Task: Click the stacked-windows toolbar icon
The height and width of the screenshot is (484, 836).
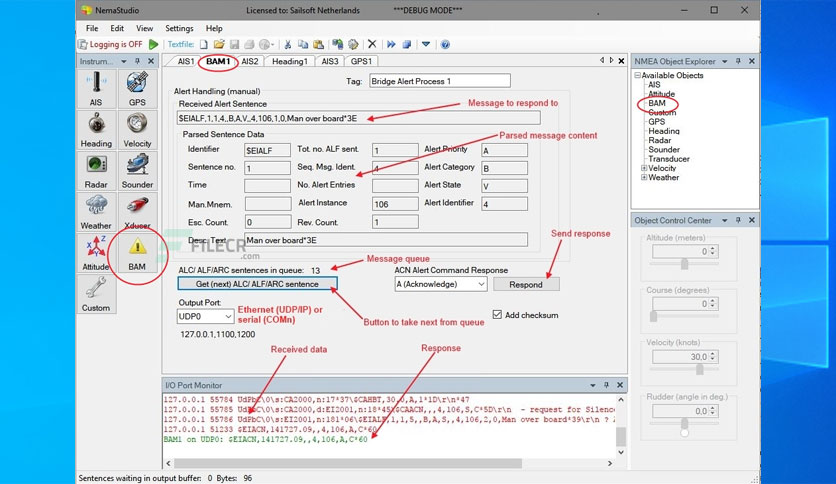Action: point(407,44)
